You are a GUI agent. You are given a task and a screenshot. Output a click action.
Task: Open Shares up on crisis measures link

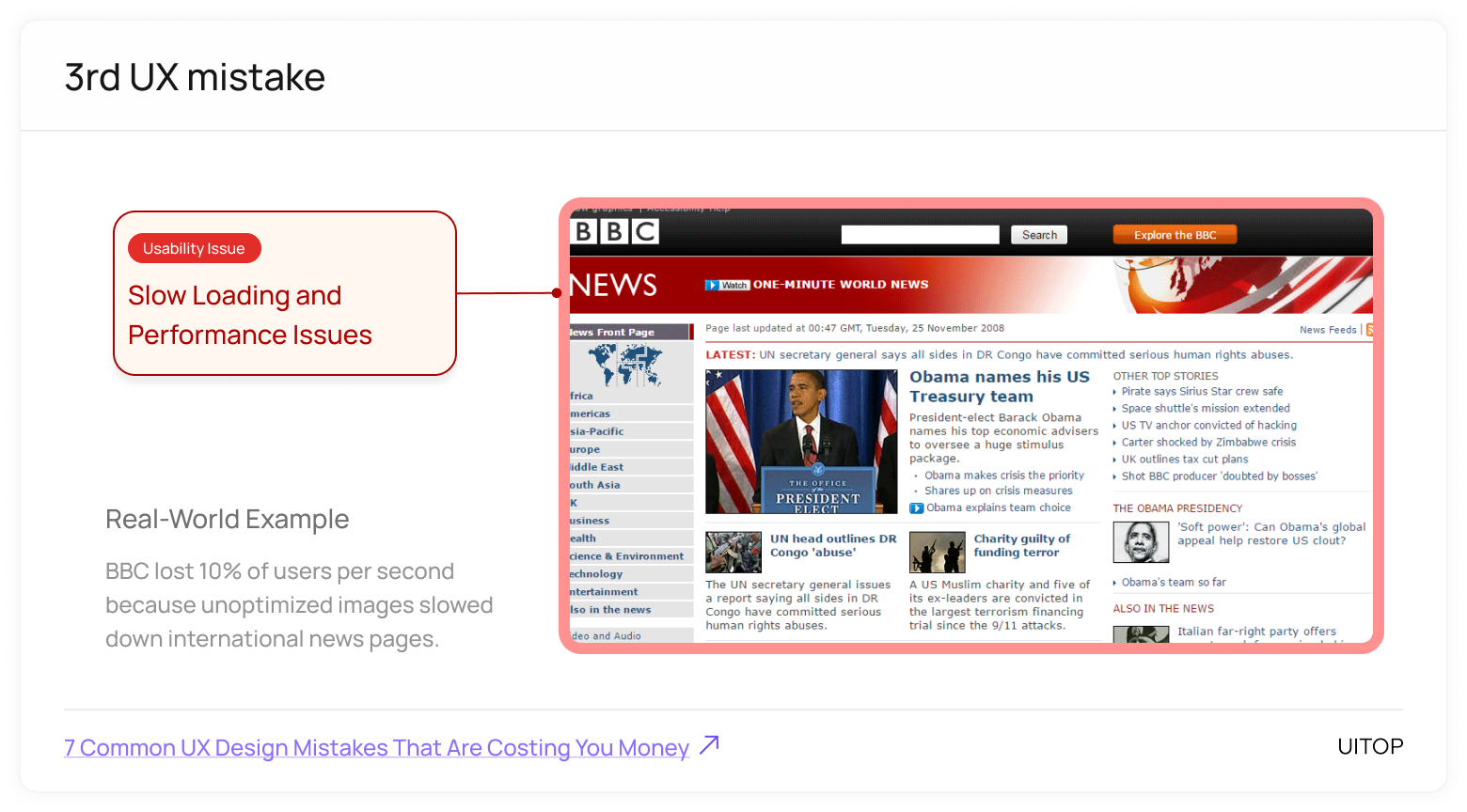[x=999, y=491]
